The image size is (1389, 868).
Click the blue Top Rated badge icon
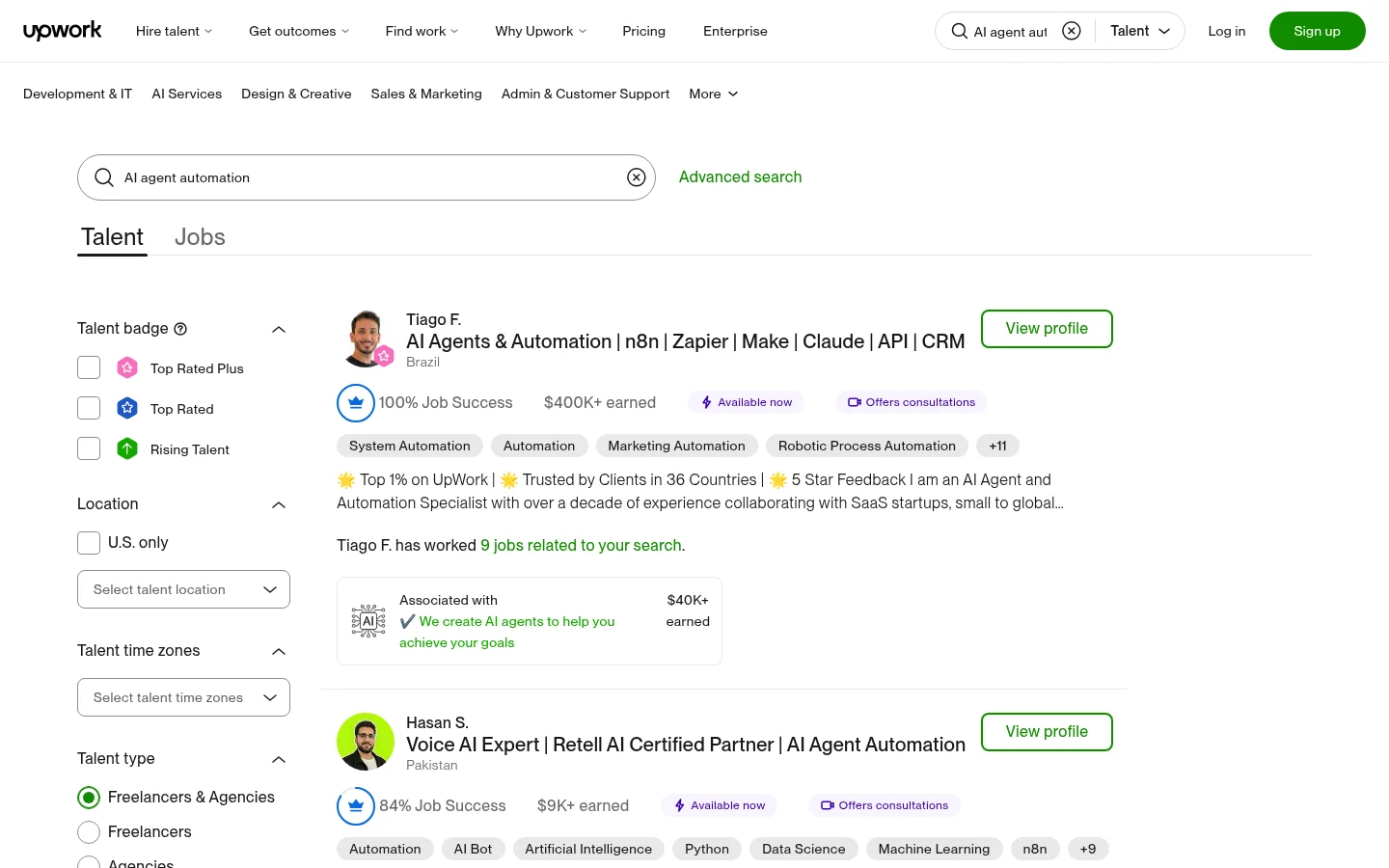pyautogui.click(x=127, y=408)
